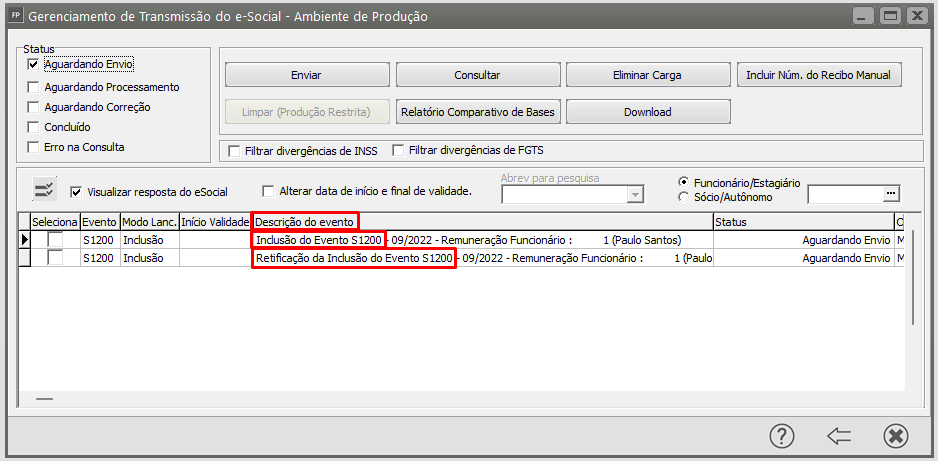Screen dimensions: 938x461
Task: Sort by Descrição do evento column header
Action: (305, 221)
